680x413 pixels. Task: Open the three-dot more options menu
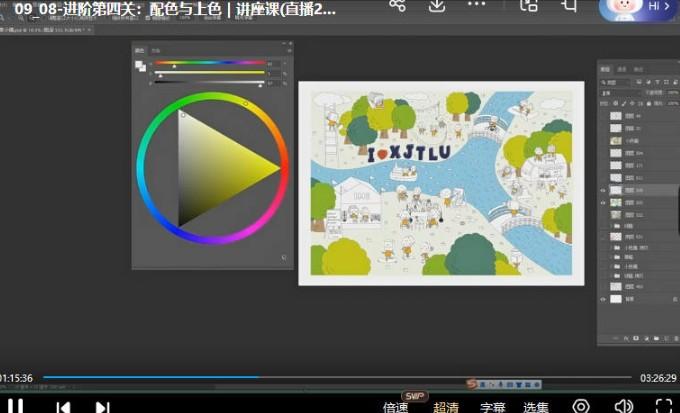[x=476, y=5]
